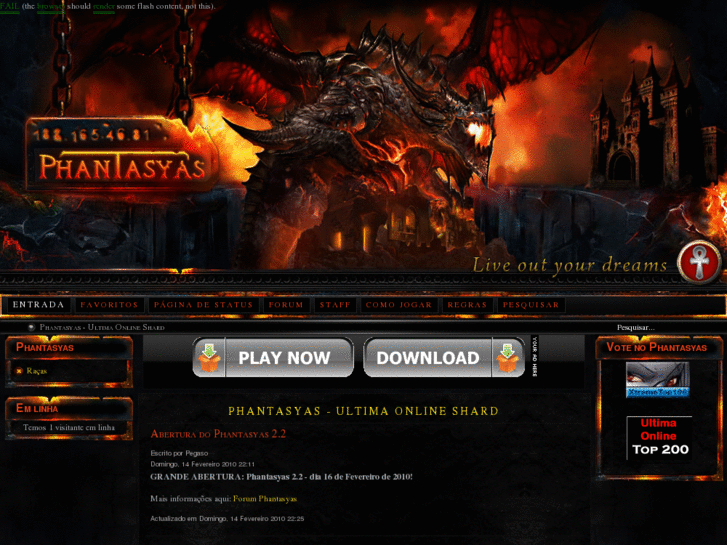
Task: Click the GRANDE ABERTURA announcement text
Action: (281, 477)
